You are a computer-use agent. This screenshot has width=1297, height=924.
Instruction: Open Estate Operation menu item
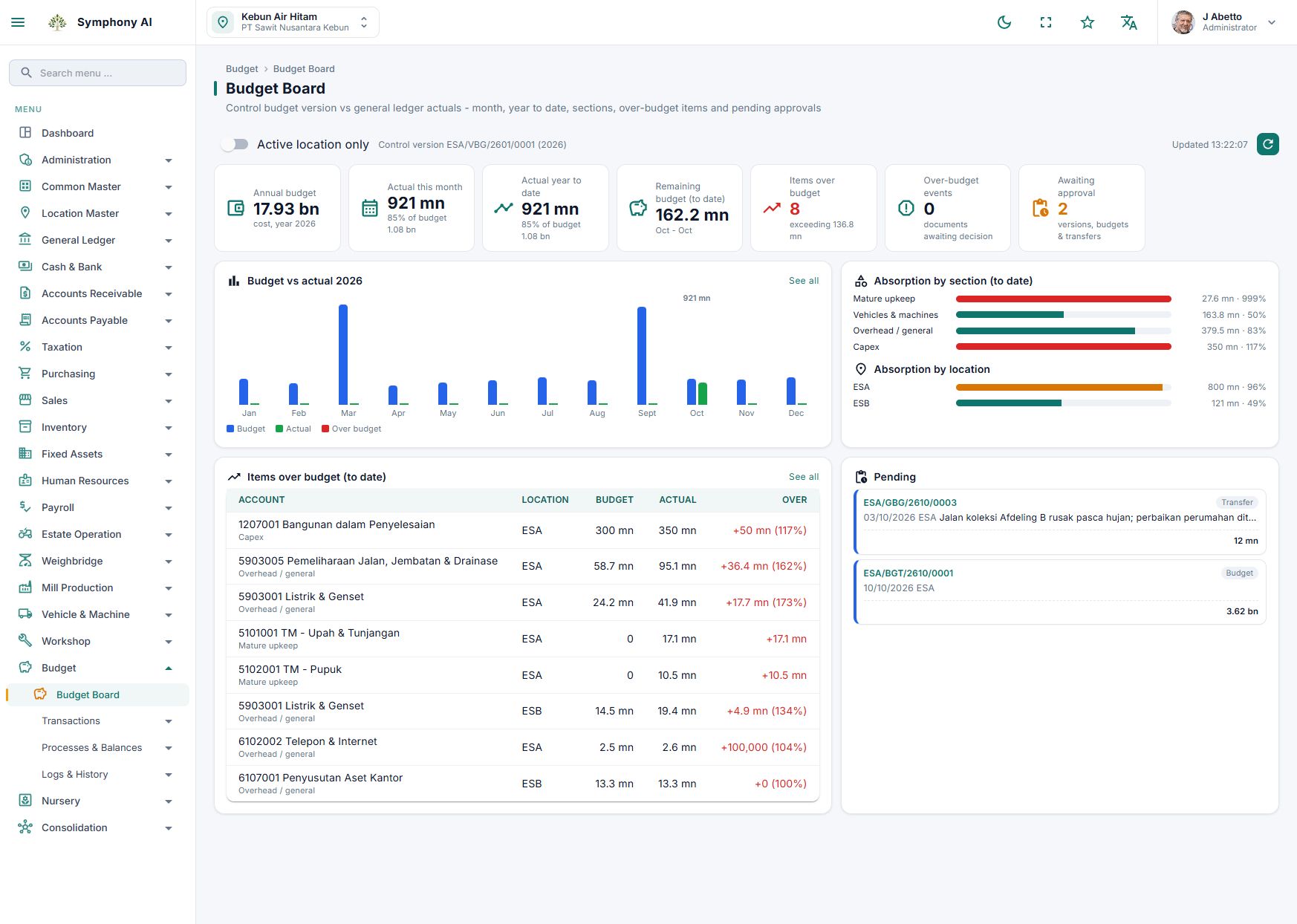tap(98, 534)
